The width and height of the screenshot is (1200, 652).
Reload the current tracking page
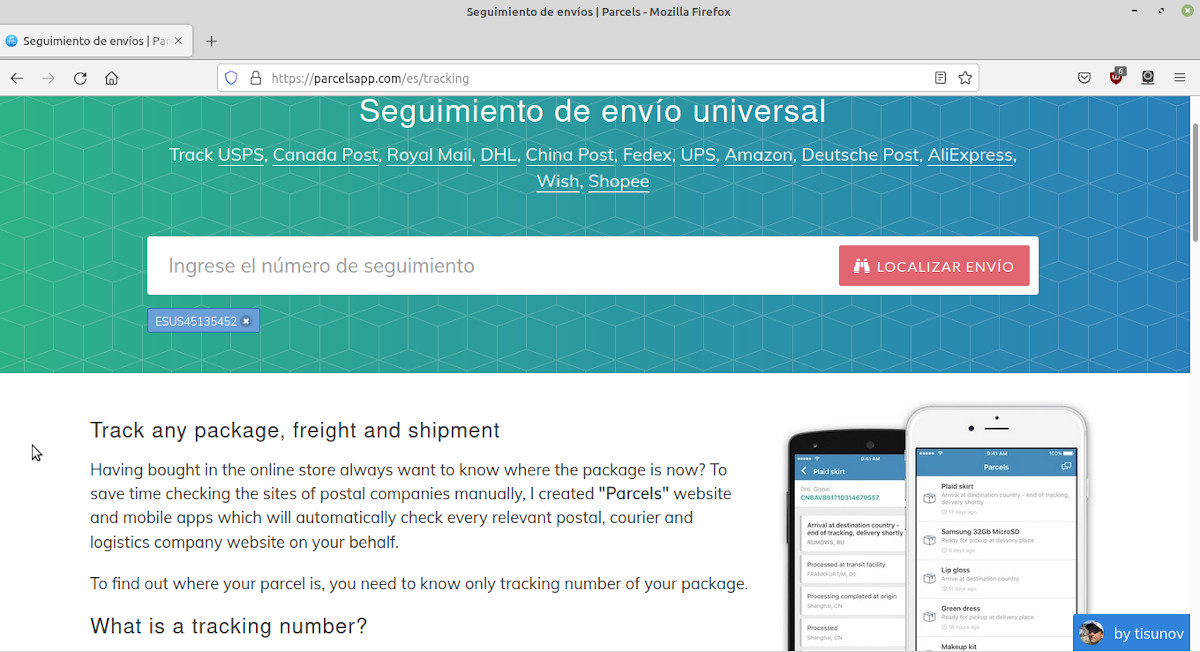pyautogui.click(x=80, y=77)
